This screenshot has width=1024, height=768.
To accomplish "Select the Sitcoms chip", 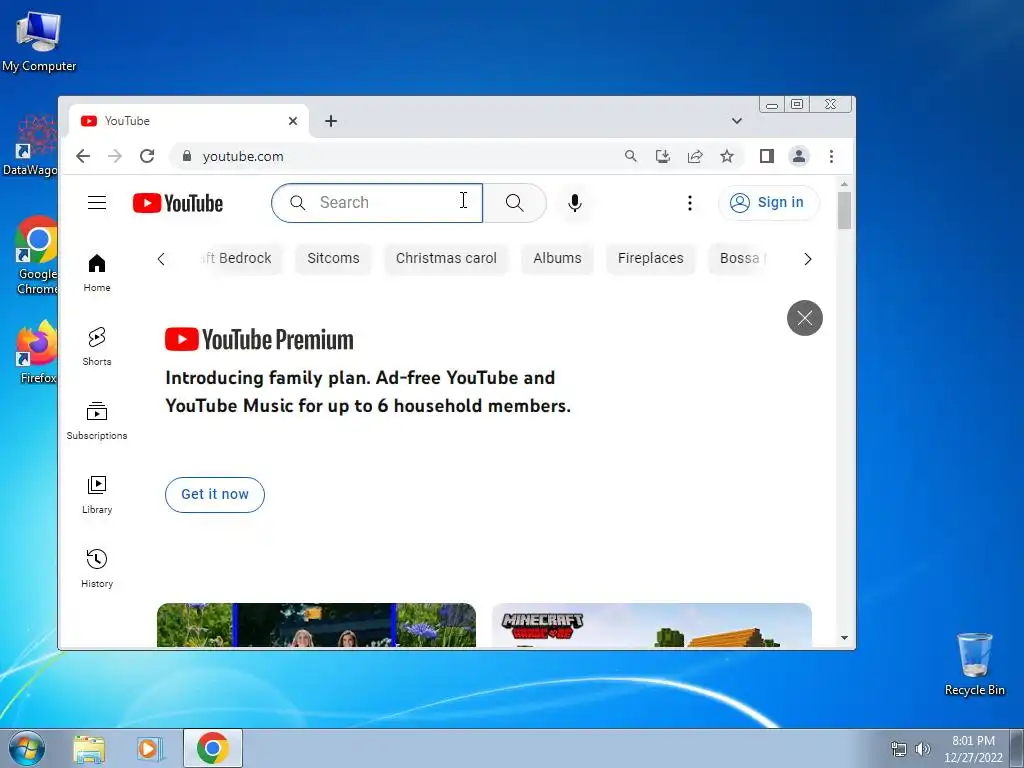I will click(x=333, y=259).
